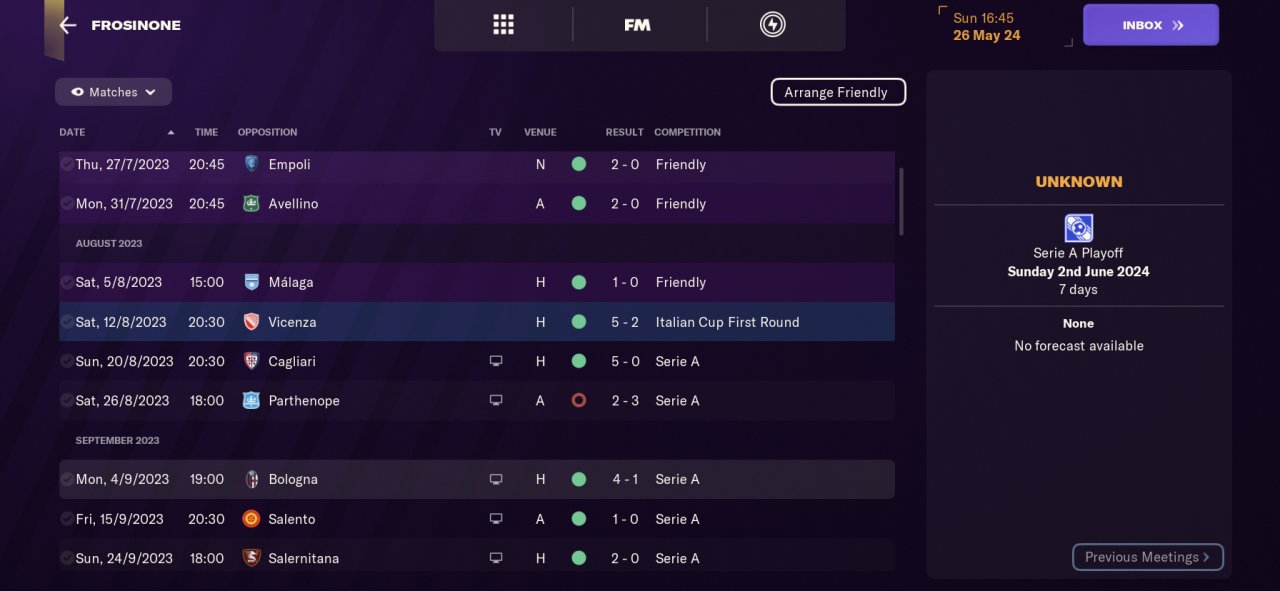Open the Inbox to continue
1280x591 pixels.
[x=1150, y=25]
